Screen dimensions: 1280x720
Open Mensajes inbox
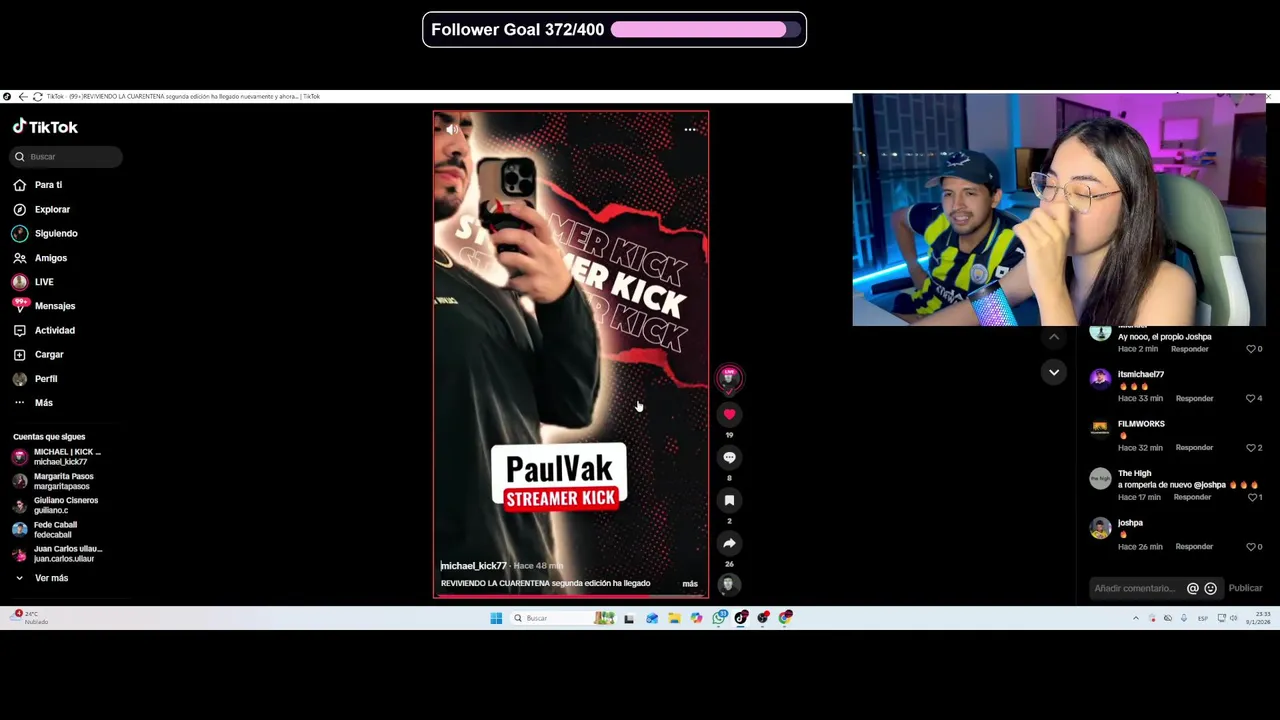tap(44, 306)
